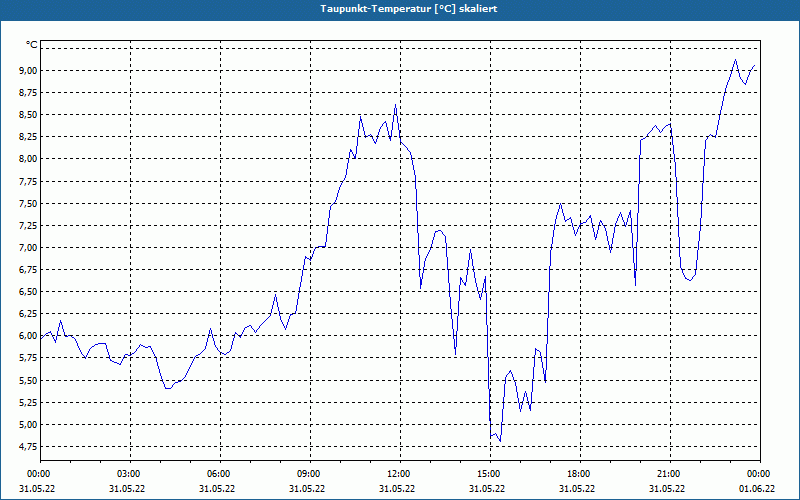The image size is (800, 500).
Task: Click the 5,25 temperature label
Action: [x=29, y=403]
